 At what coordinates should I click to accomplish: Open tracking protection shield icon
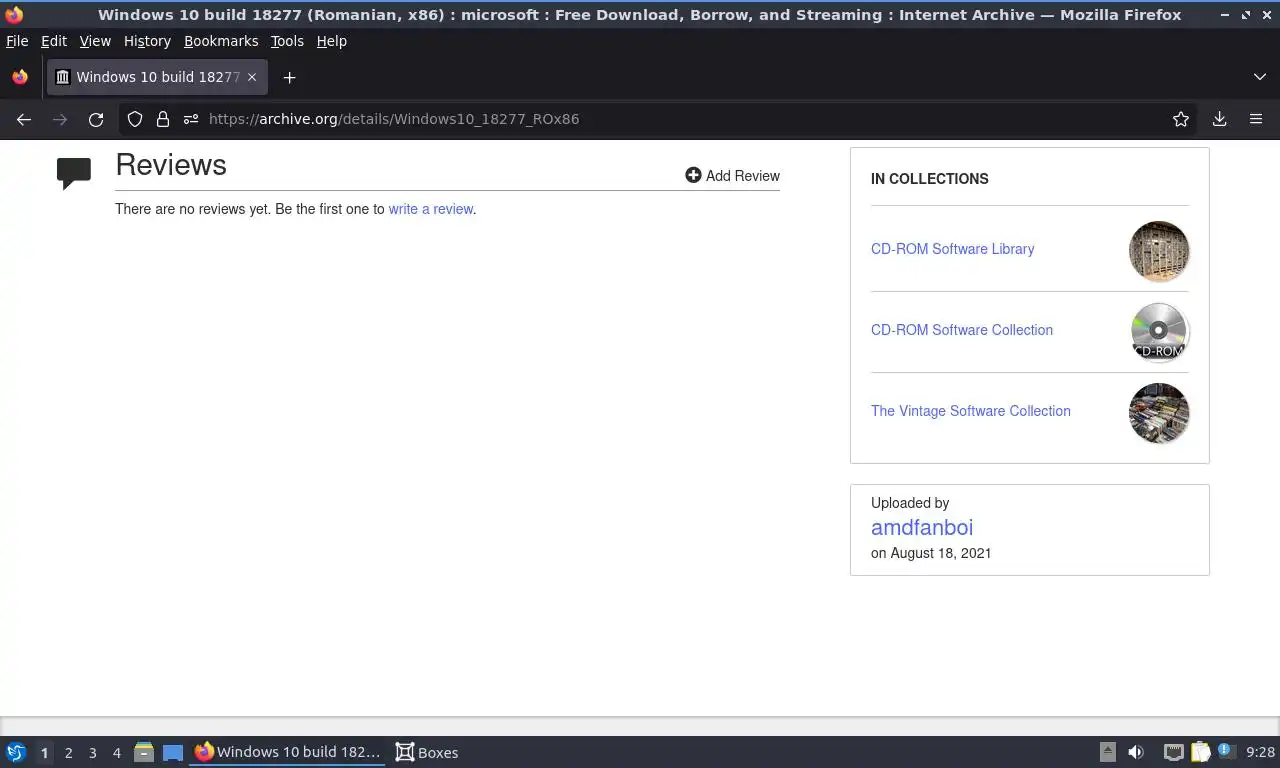[135, 119]
